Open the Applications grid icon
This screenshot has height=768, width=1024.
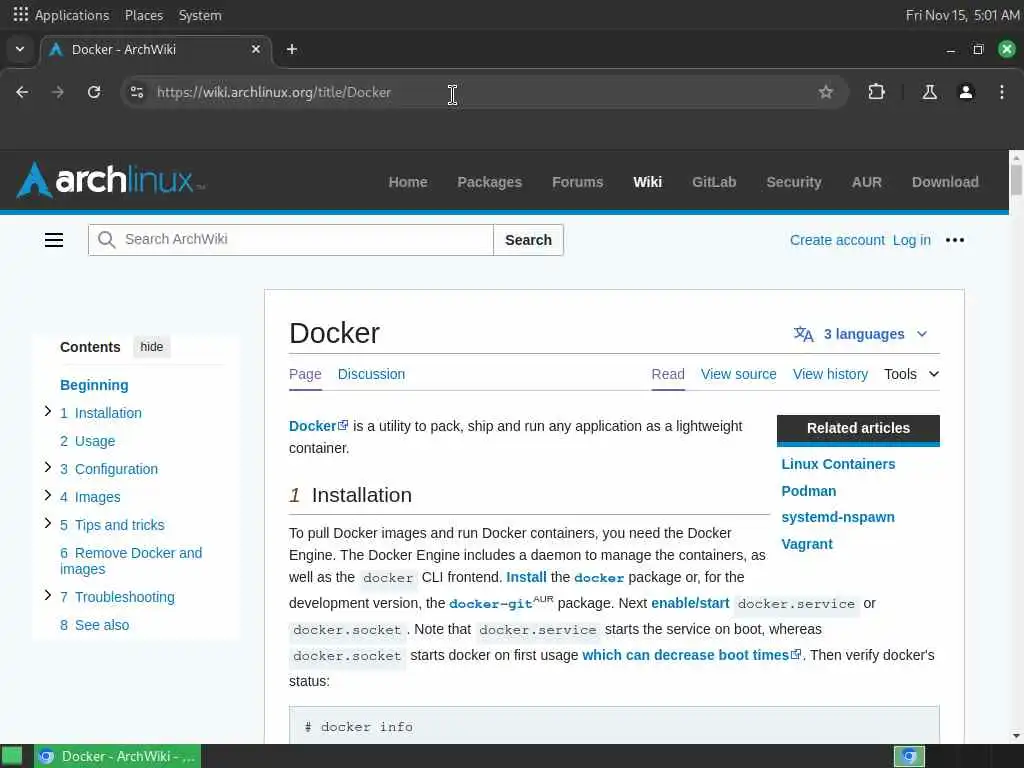[21, 14]
